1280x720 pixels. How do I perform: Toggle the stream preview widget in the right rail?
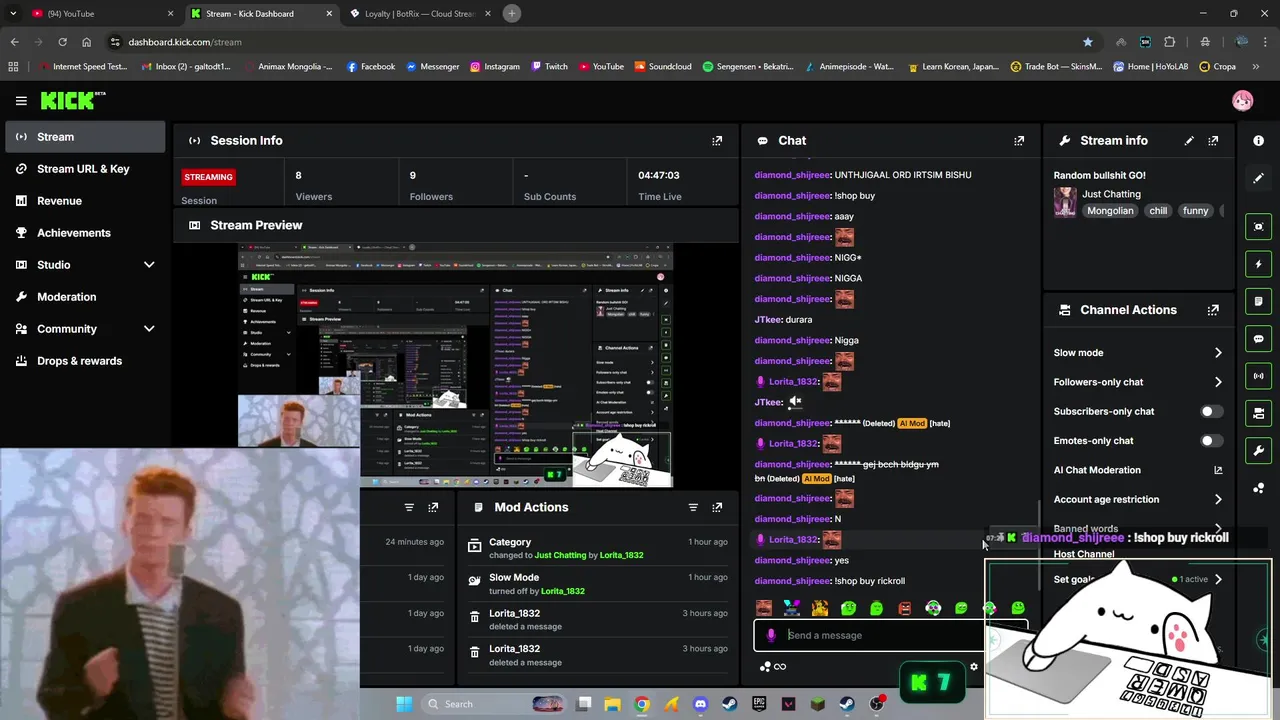point(1259,227)
